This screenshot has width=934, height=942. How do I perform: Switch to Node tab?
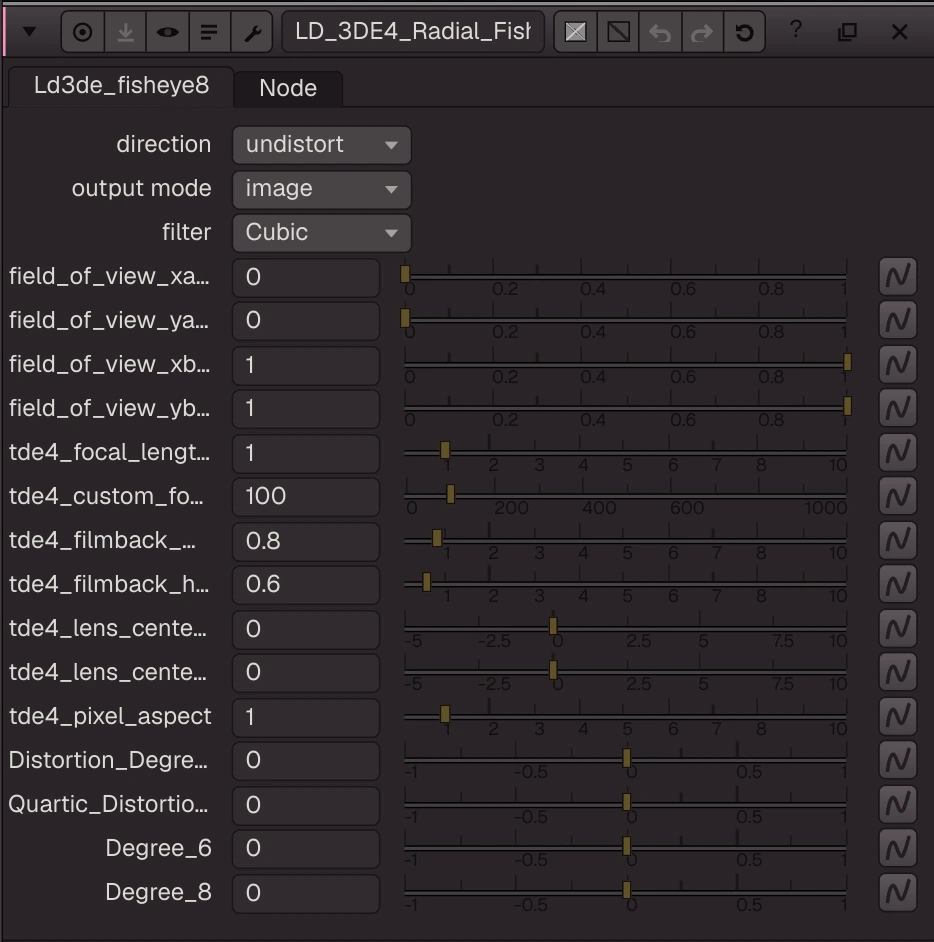[x=288, y=88]
